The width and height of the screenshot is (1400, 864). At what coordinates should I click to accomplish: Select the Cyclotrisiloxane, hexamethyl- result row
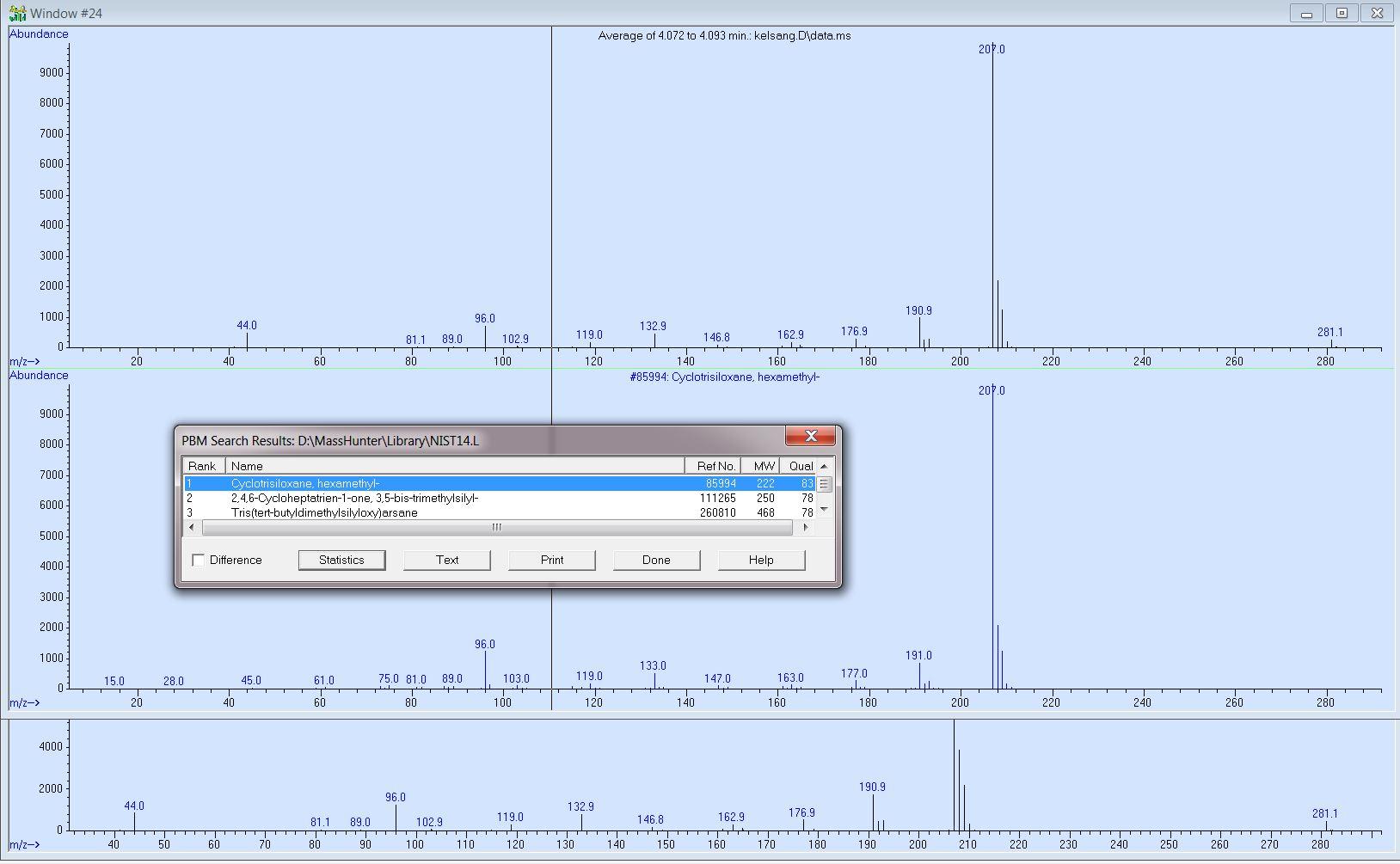pyautogui.click(x=430, y=483)
